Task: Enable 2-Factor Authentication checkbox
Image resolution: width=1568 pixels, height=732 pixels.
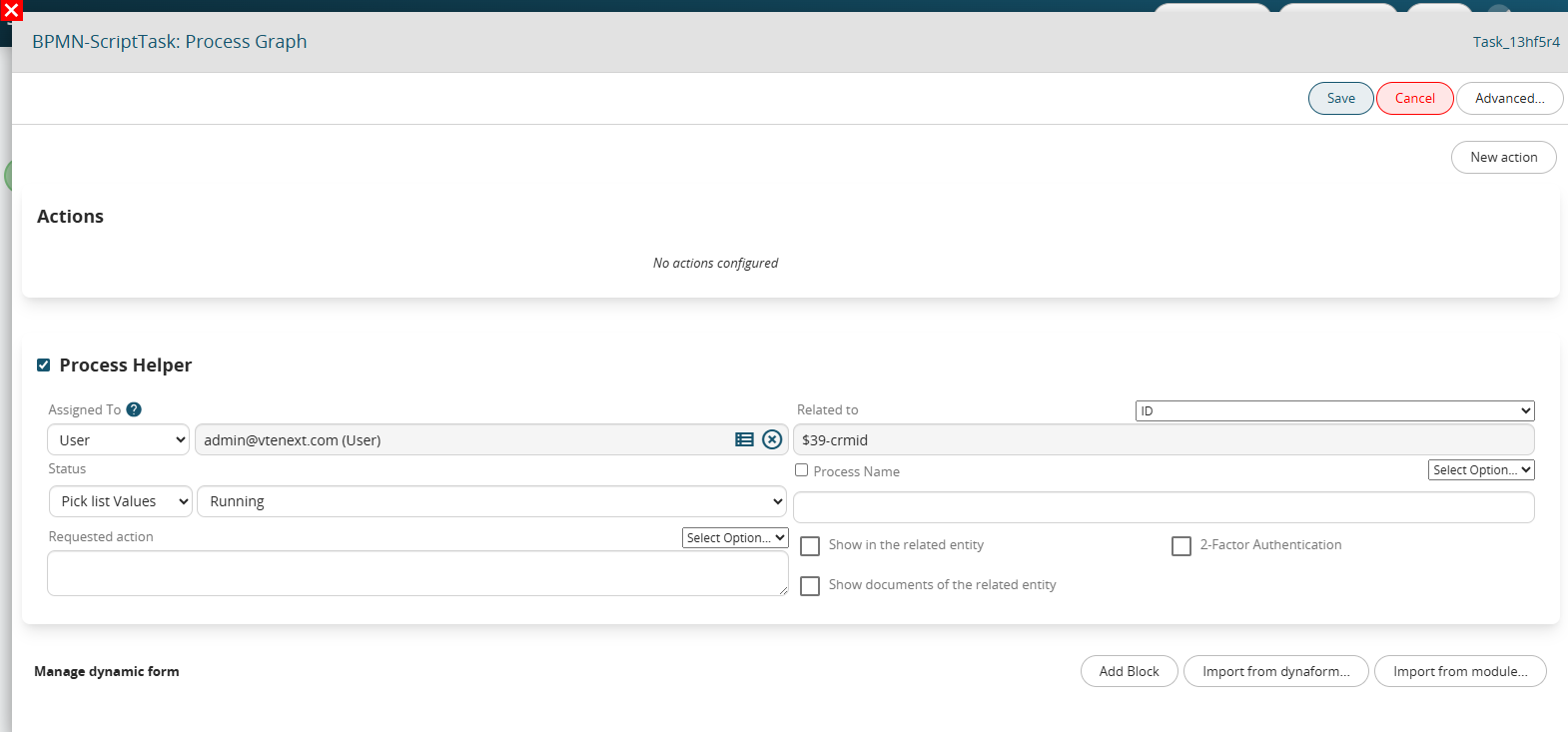Action: tap(1181, 546)
